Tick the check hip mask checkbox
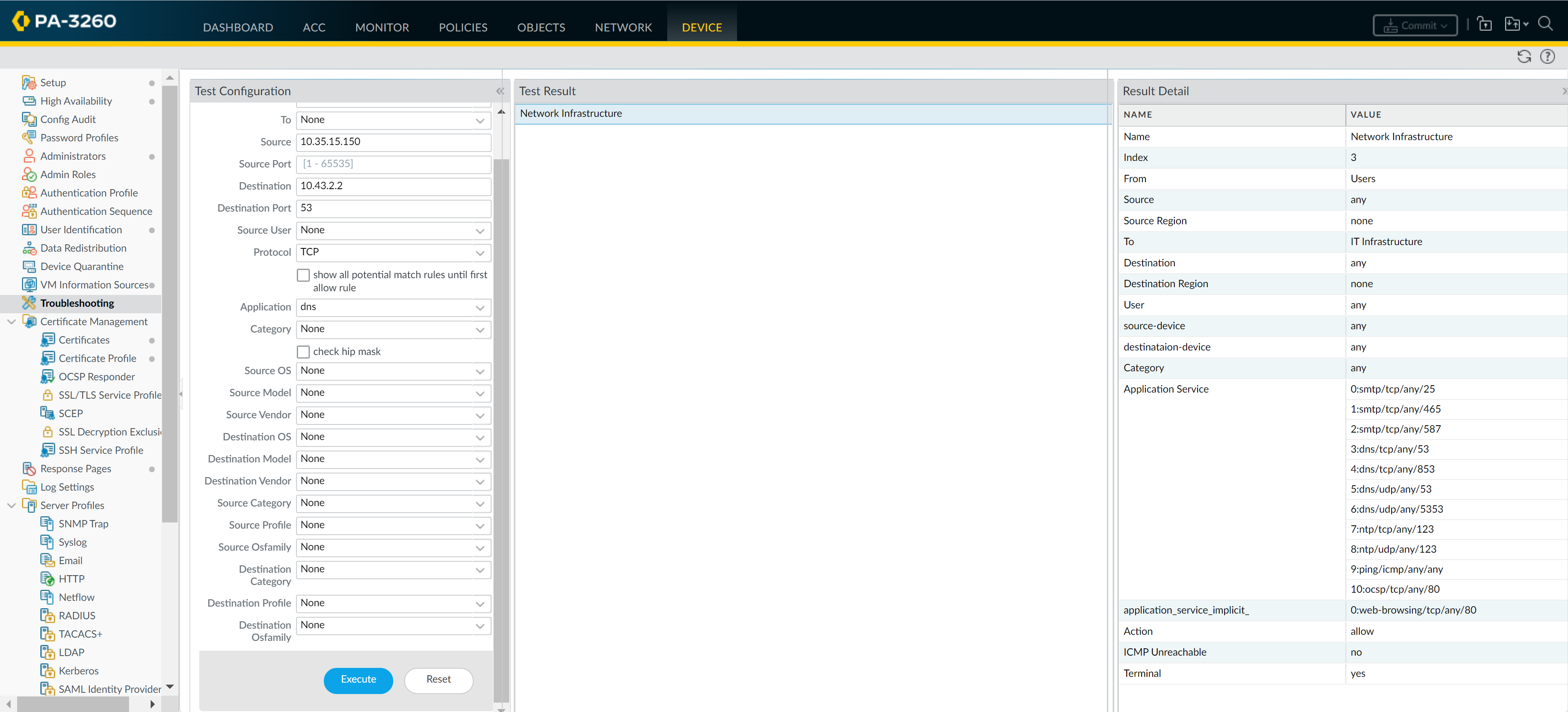Screen dimensions: 1568x712 (303, 351)
